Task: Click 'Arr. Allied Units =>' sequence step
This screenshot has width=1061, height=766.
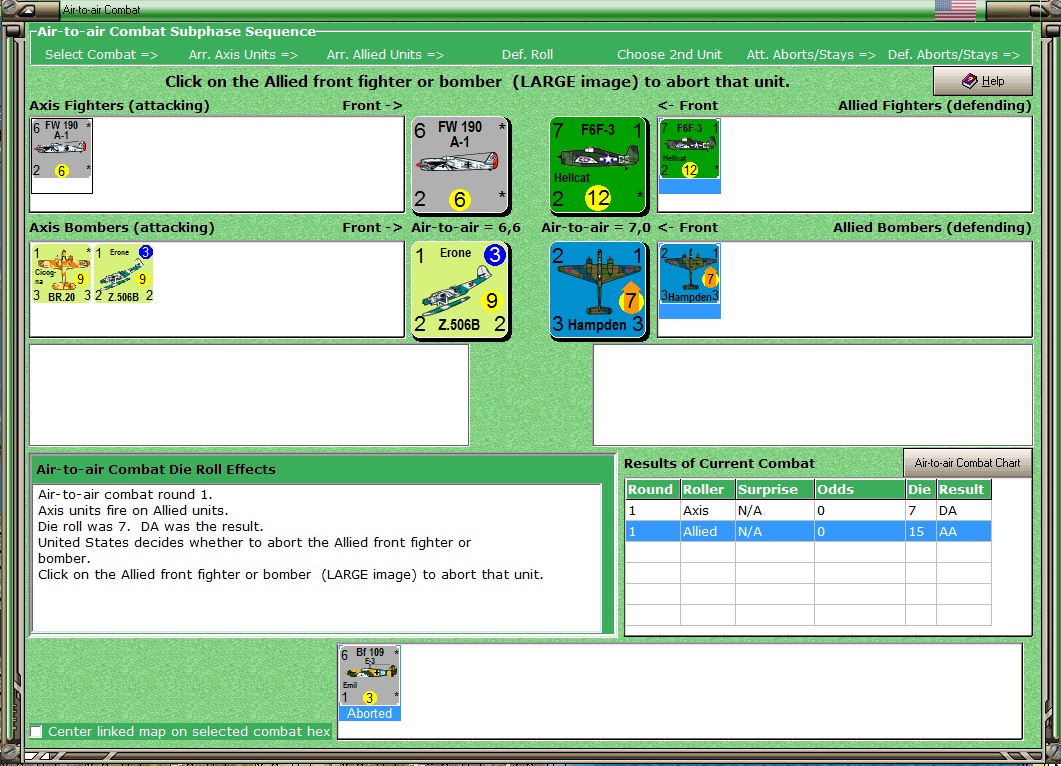Action: click(x=385, y=55)
